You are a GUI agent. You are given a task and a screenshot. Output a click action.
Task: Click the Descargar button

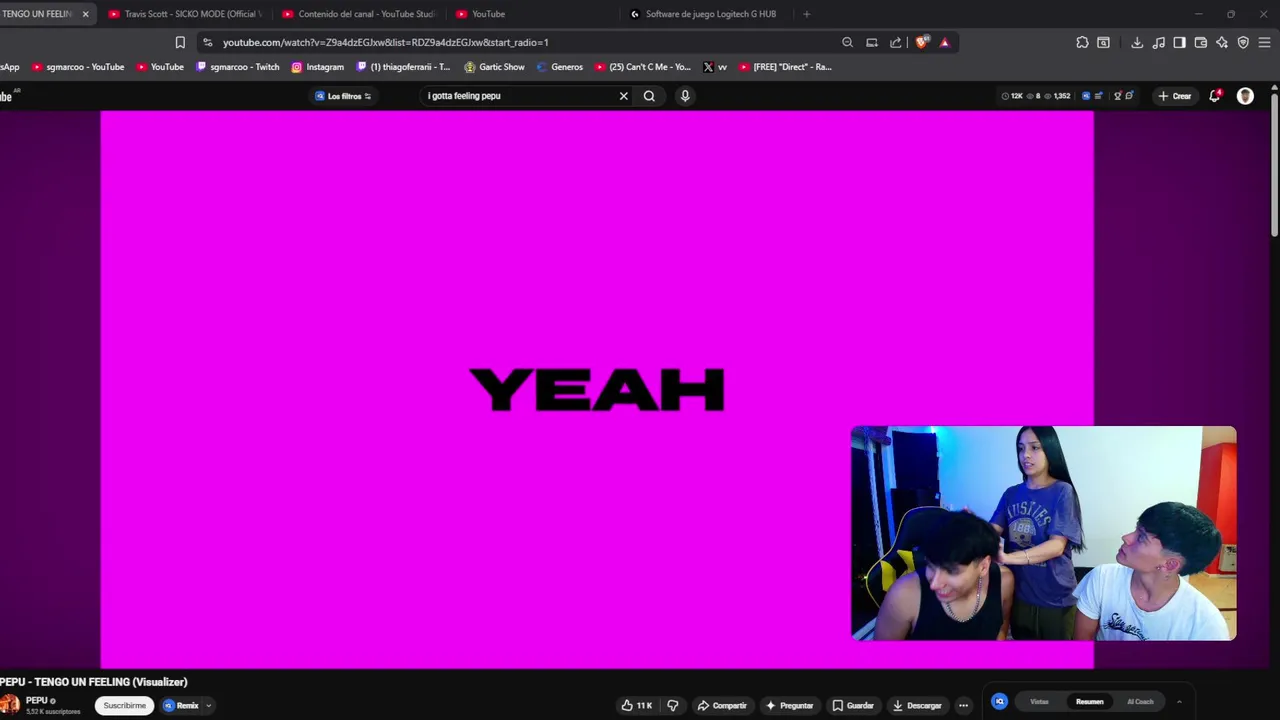(x=916, y=706)
